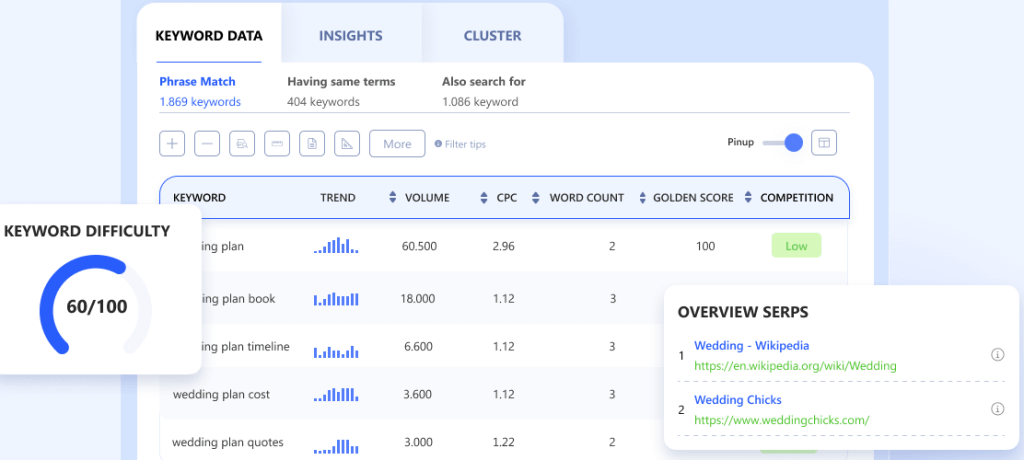Click the 3.600 volume value
Image resolution: width=1024 pixels, height=460 pixels.
(418, 395)
